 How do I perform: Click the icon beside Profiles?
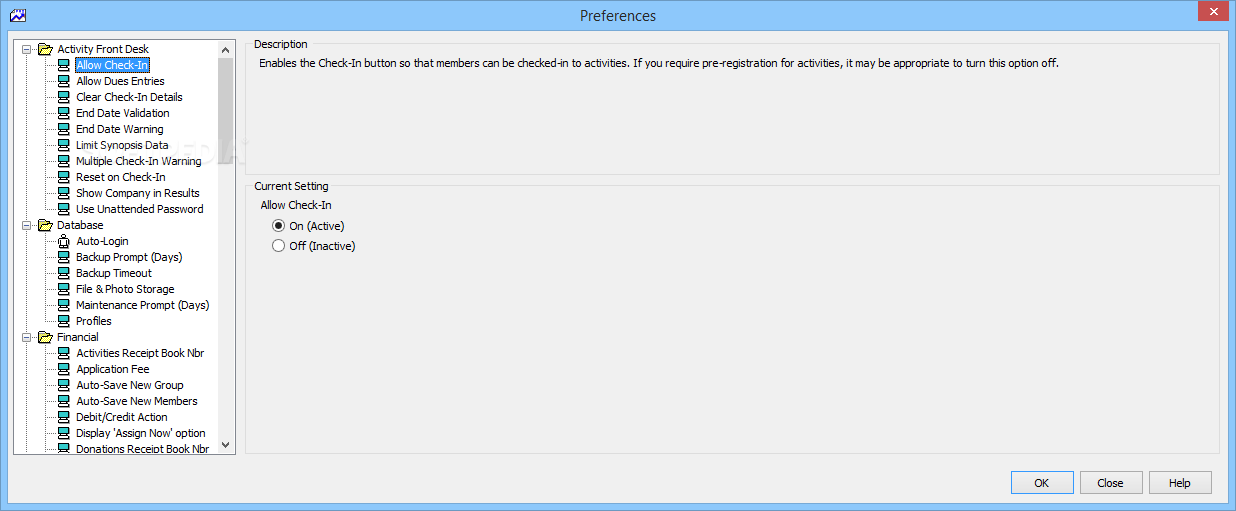click(64, 321)
